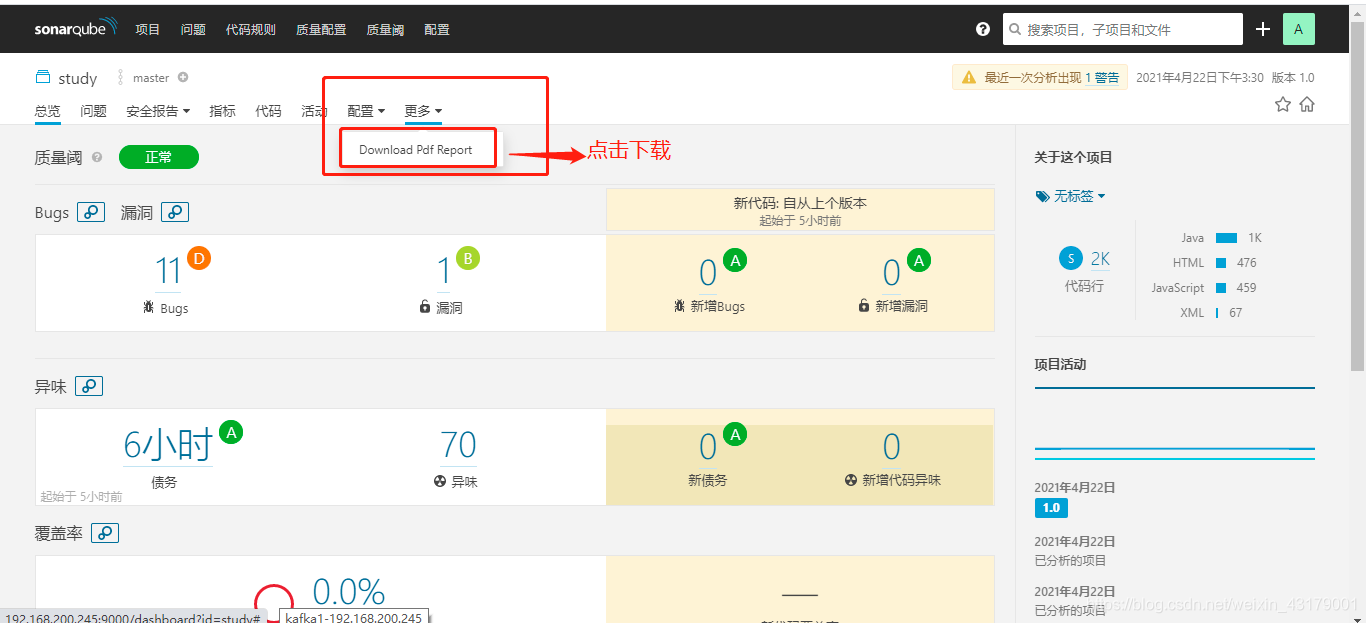Switch to the project 问题 tab

coord(93,111)
